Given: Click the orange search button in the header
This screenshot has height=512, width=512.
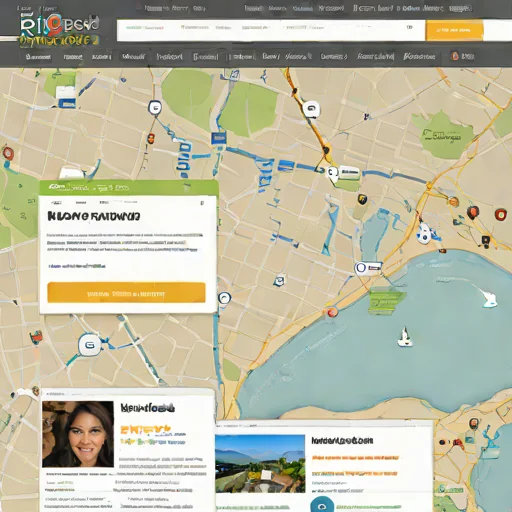Looking at the screenshot, I should 454,30.
